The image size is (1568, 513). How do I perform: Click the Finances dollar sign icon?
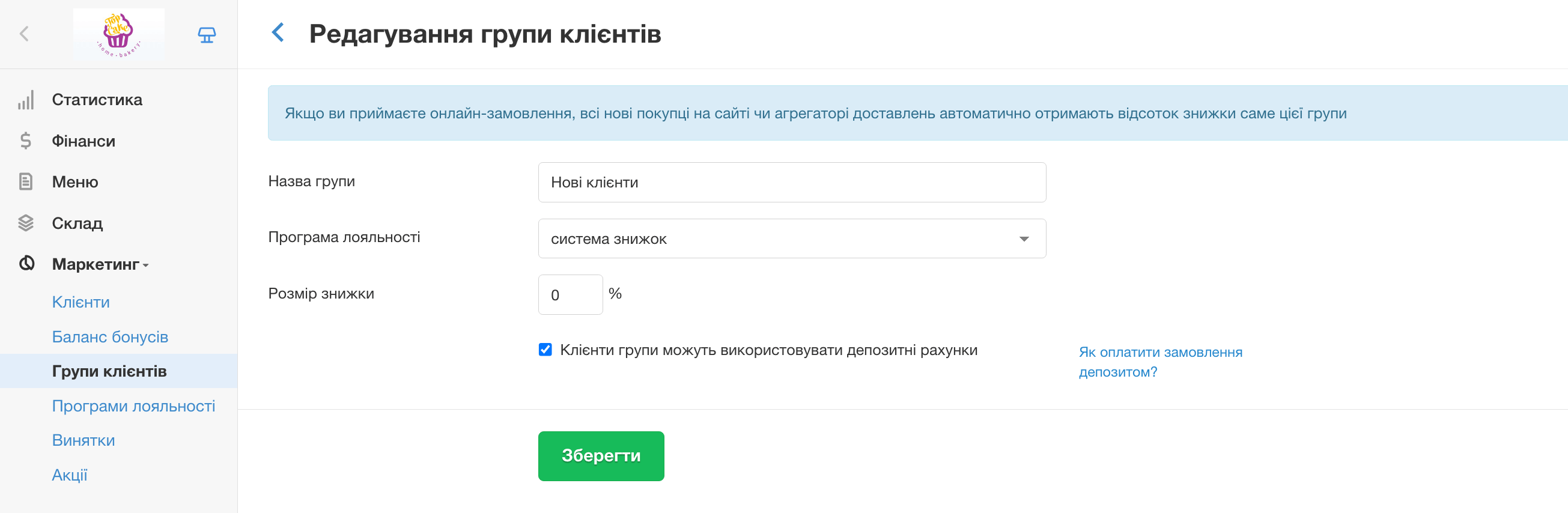click(x=26, y=141)
